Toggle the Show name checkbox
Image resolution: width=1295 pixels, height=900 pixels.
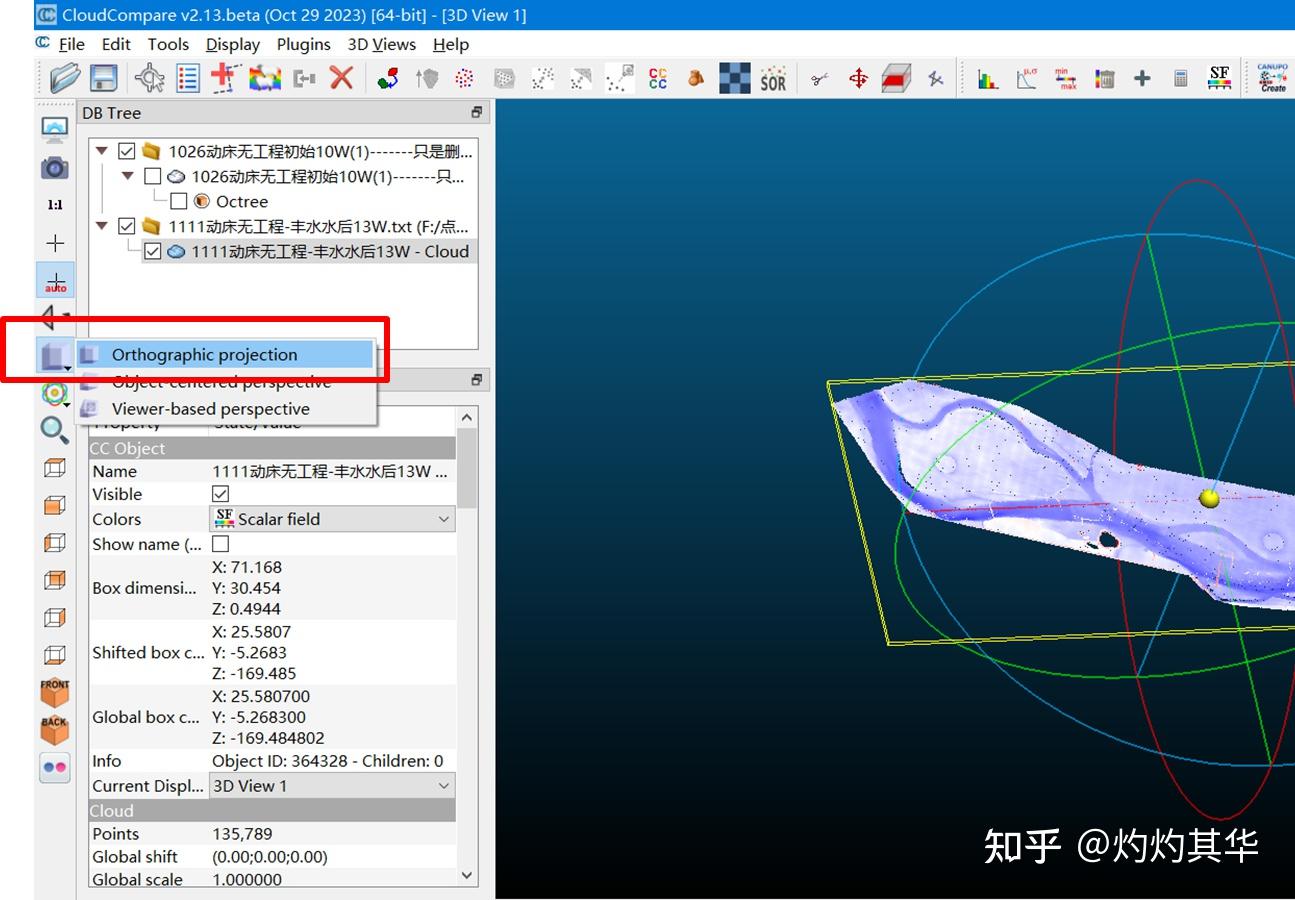(x=221, y=544)
